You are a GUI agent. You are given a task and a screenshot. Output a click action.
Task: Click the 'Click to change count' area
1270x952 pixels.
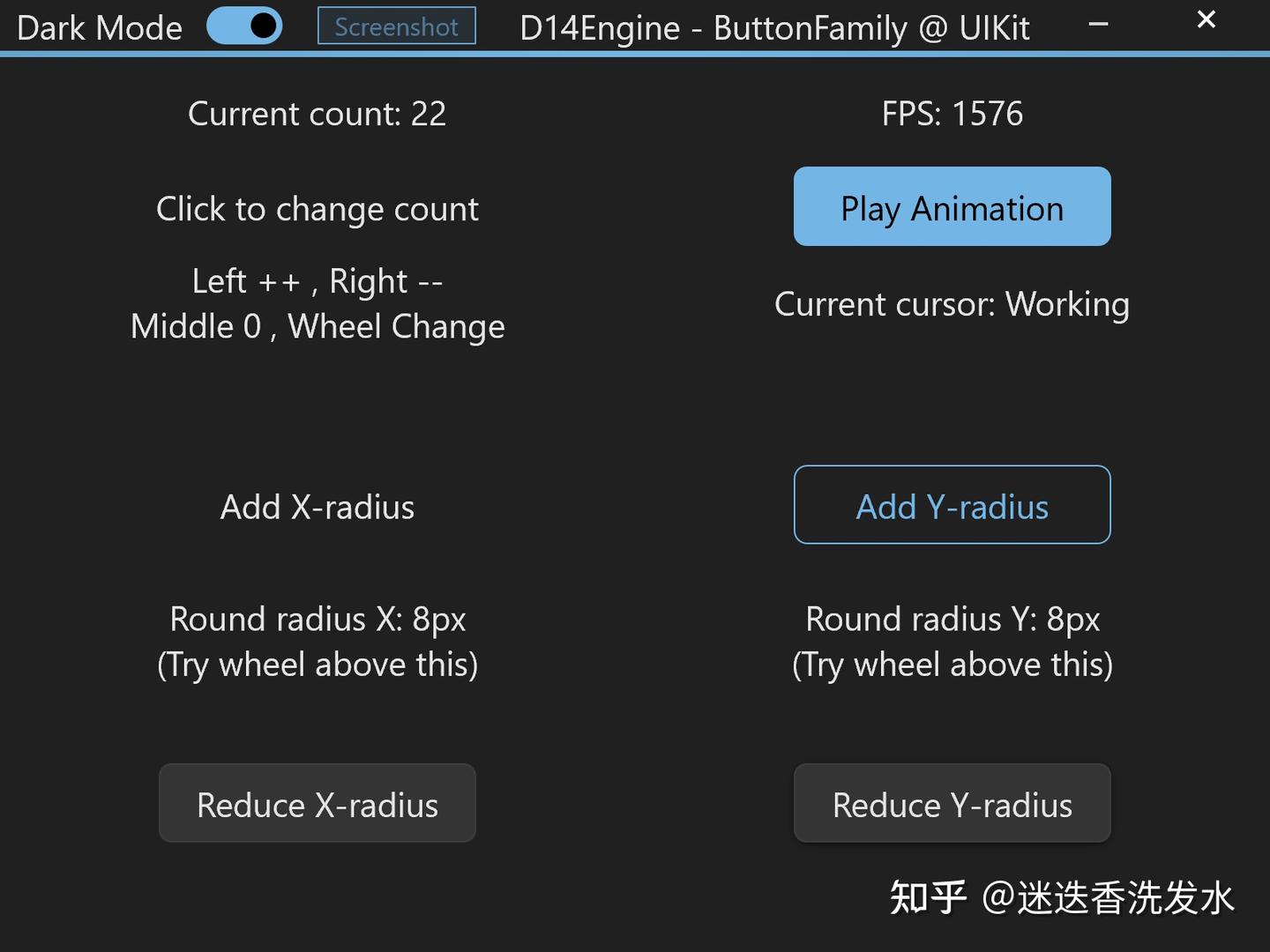pos(317,209)
